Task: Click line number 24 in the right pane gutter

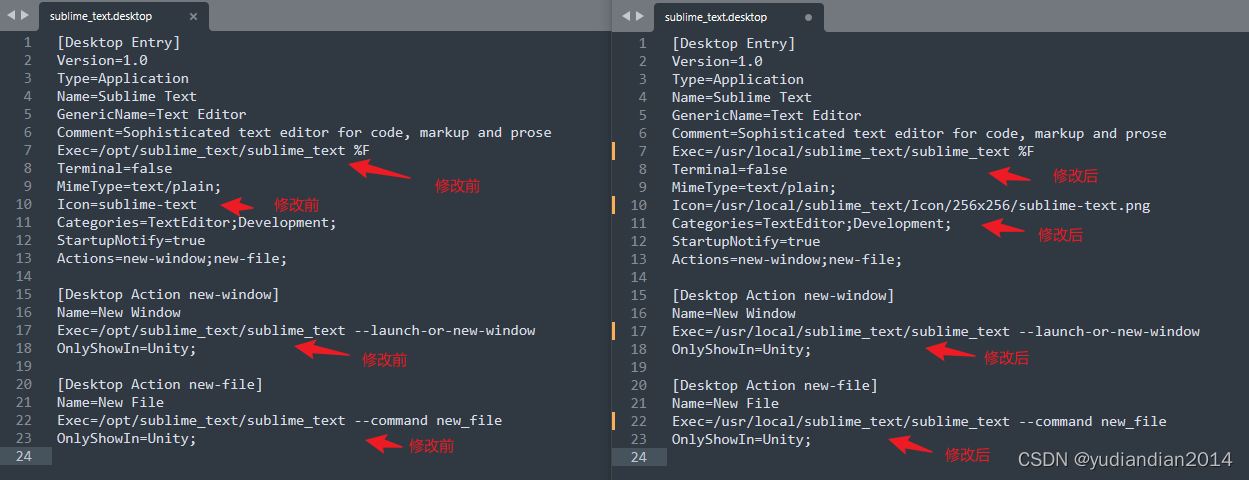Action: click(639, 457)
